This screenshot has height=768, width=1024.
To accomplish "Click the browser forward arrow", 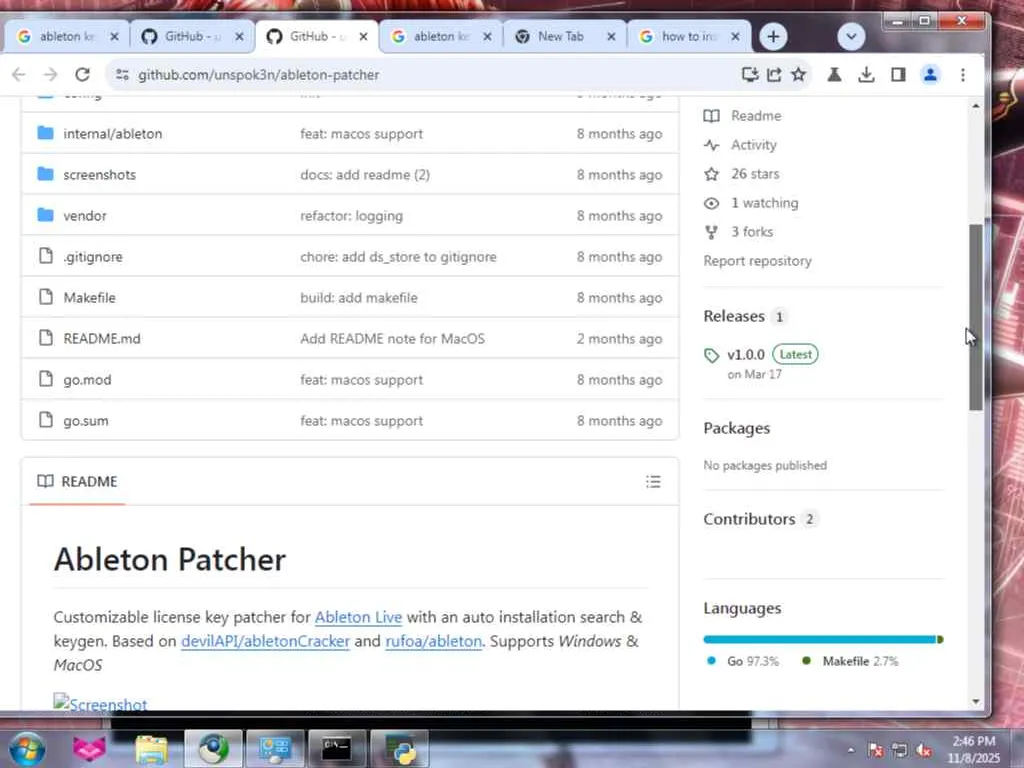I will point(50,74).
